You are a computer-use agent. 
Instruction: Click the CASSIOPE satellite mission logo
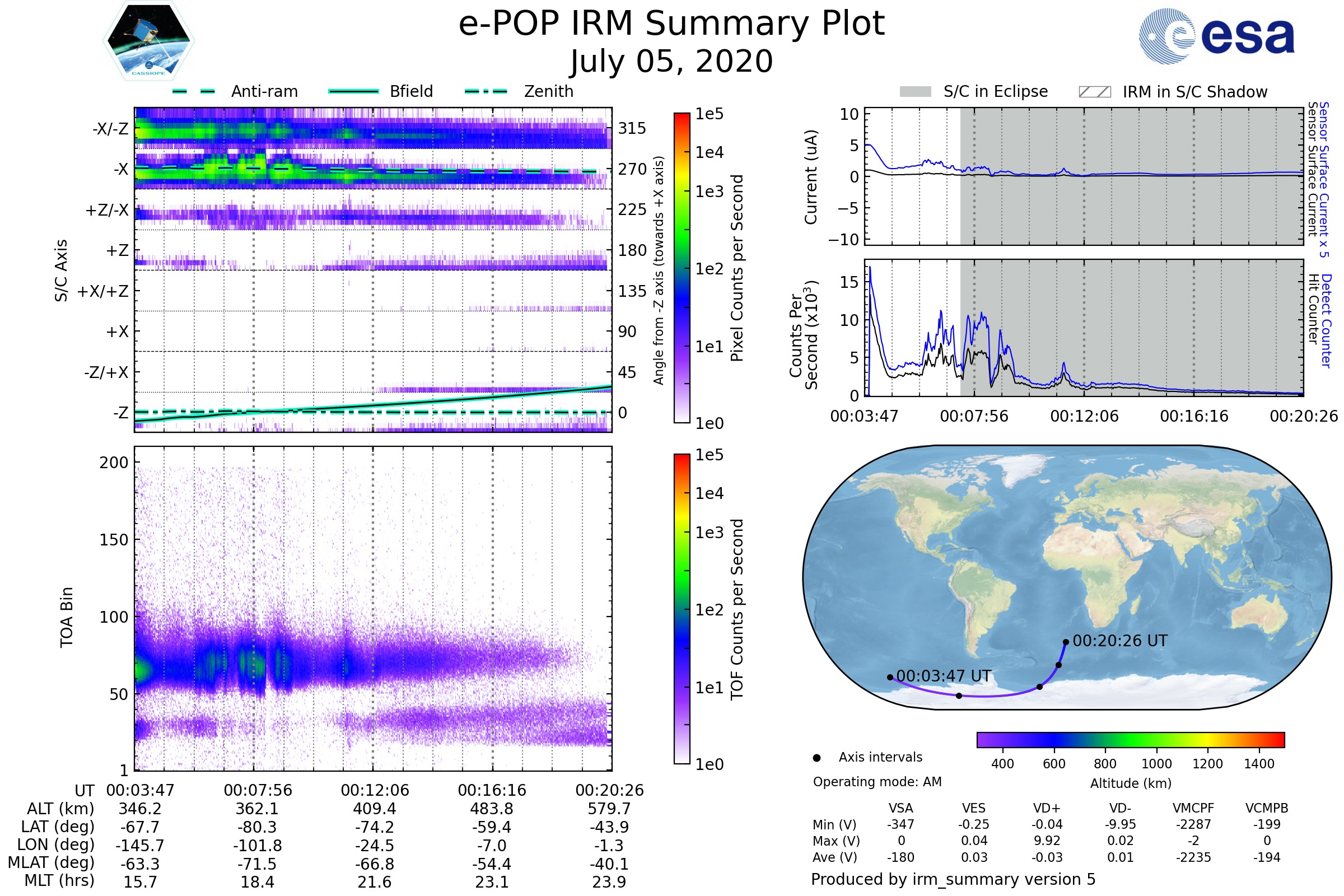148,41
